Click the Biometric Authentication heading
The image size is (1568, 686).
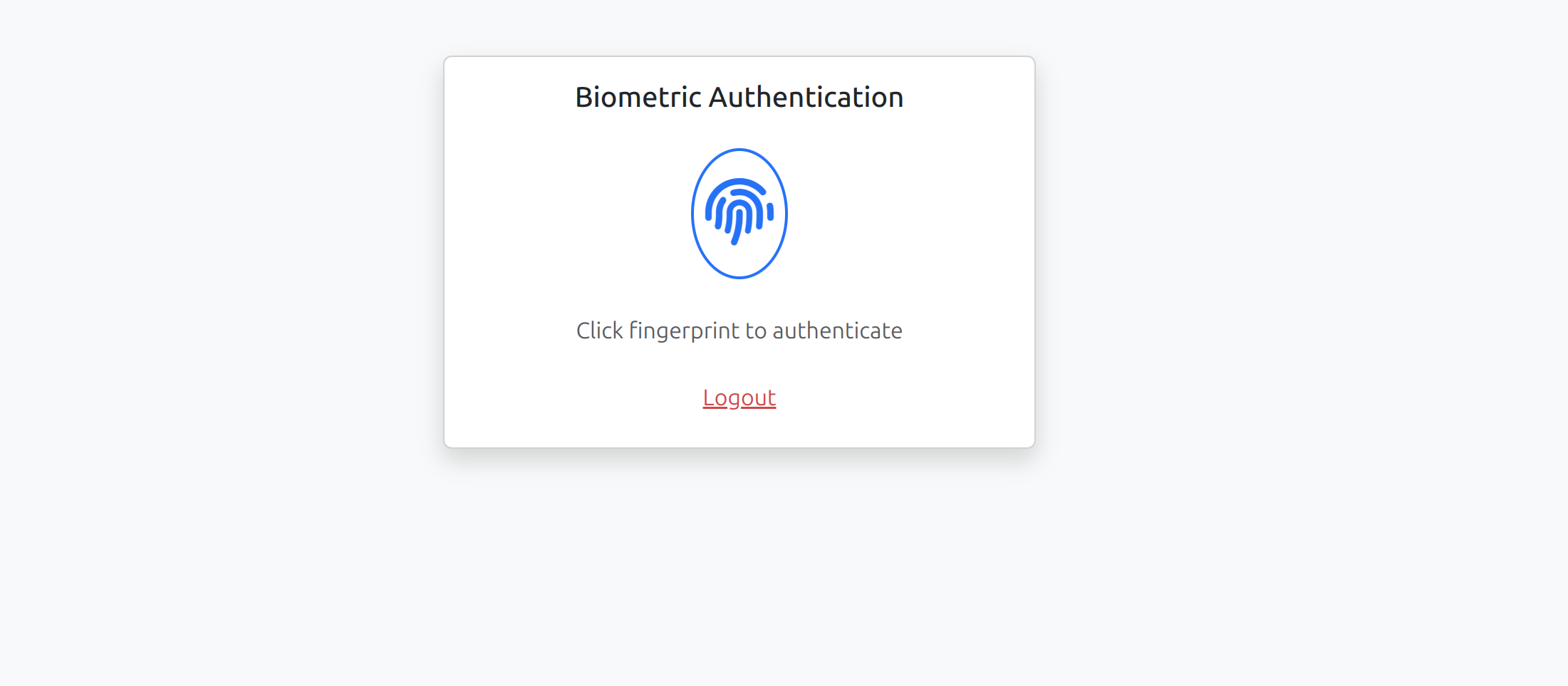pyautogui.click(x=739, y=98)
